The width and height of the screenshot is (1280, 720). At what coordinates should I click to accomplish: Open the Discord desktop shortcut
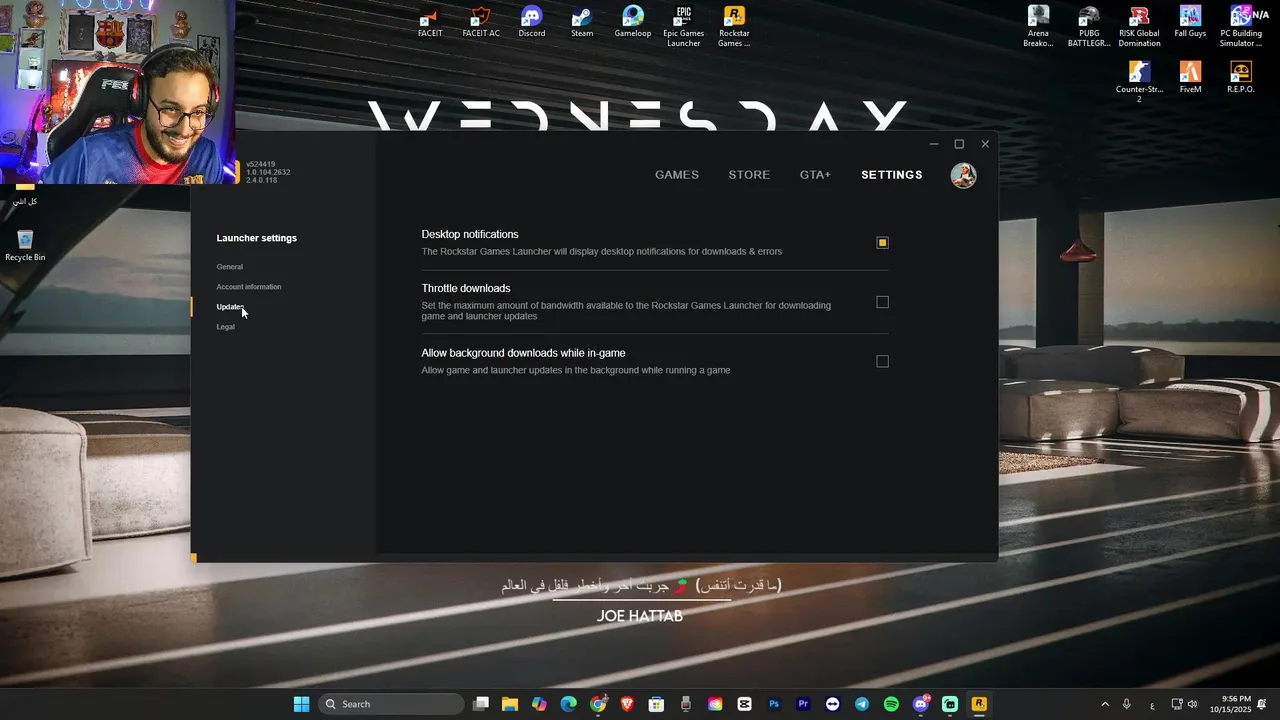coord(532,23)
